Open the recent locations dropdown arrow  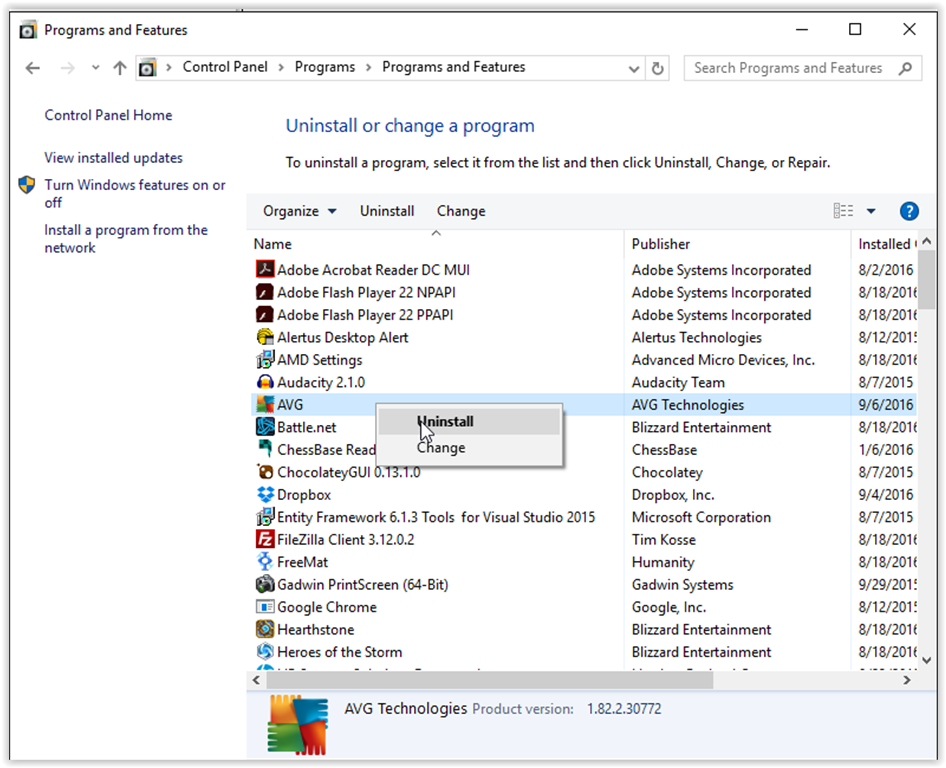click(95, 68)
